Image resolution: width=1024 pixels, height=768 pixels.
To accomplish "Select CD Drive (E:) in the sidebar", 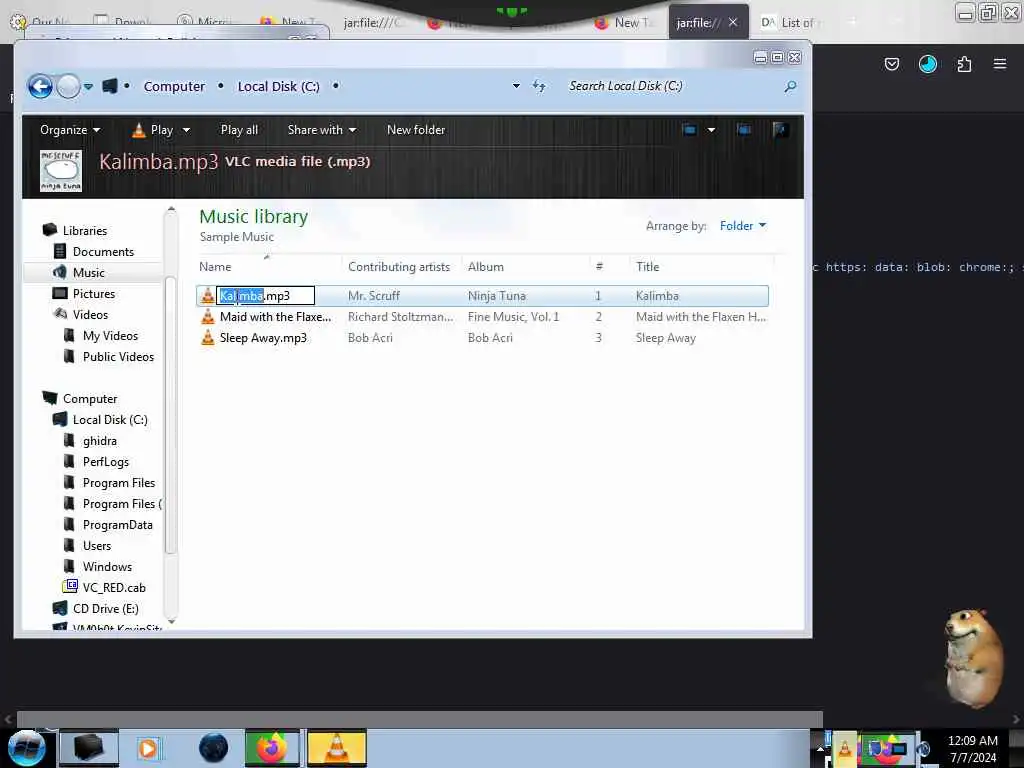I will point(104,608).
